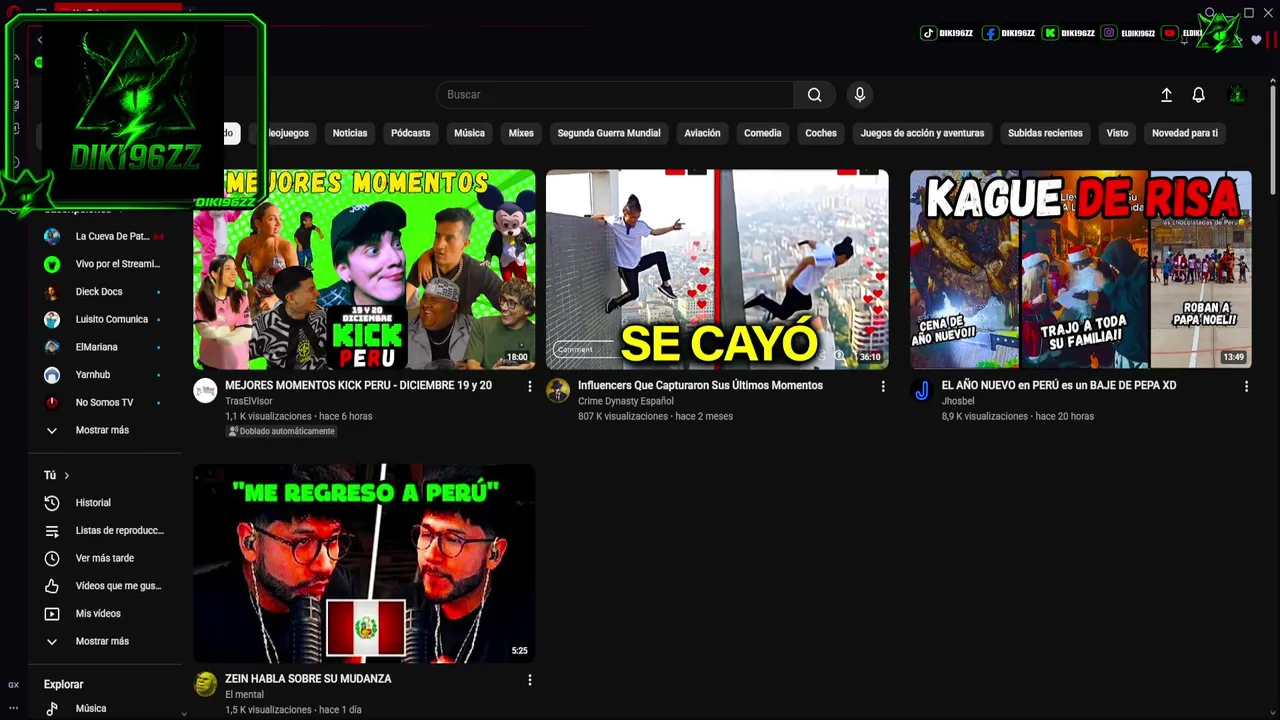Image resolution: width=1280 pixels, height=720 pixels.
Task: Open the account avatar menu
Action: pyautogui.click(x=1237, y=95)
